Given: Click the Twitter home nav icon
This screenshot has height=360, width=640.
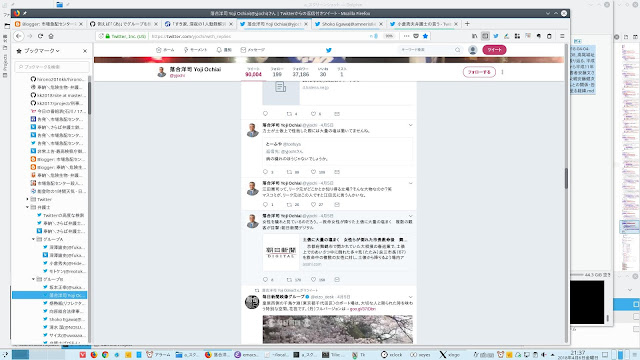Looking at the screenshot, I should (165, 50).
